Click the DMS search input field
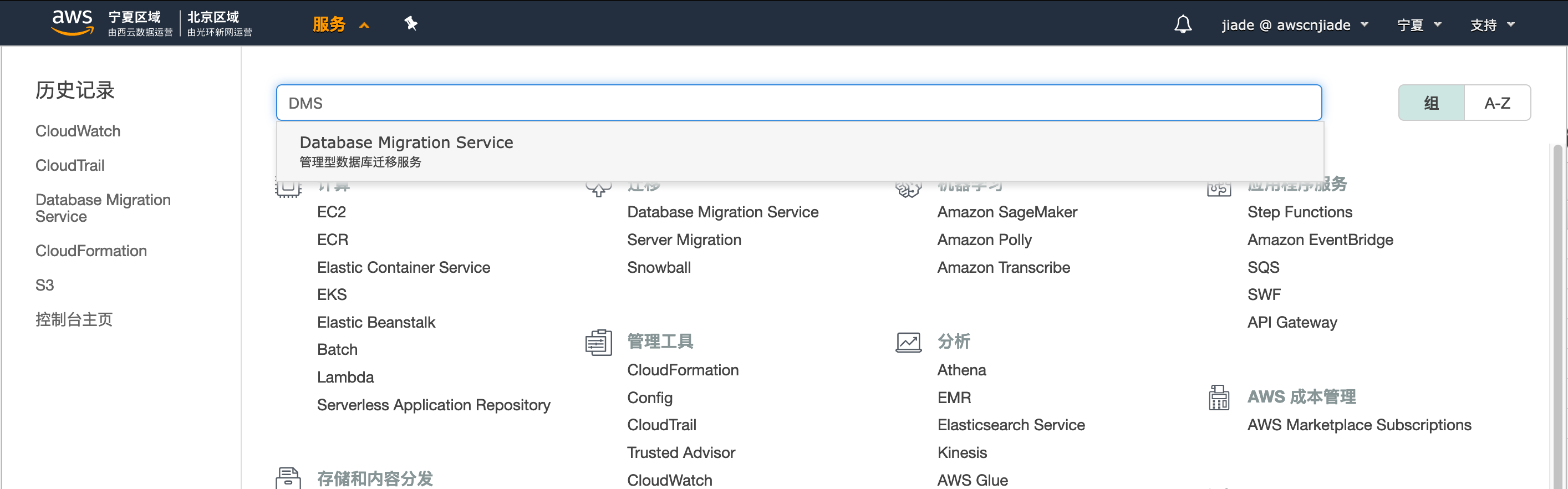The width and height of the screenshot is (1568, 489). pos(798,103)
